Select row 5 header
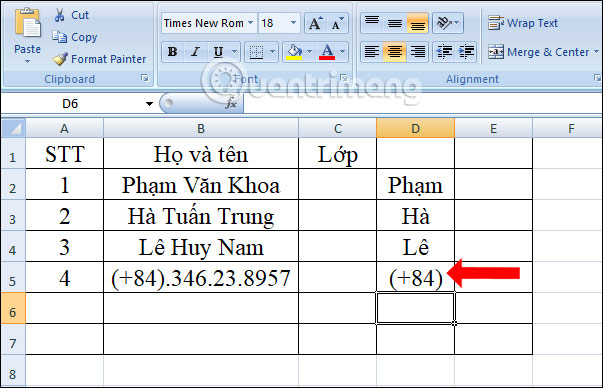 13,278
